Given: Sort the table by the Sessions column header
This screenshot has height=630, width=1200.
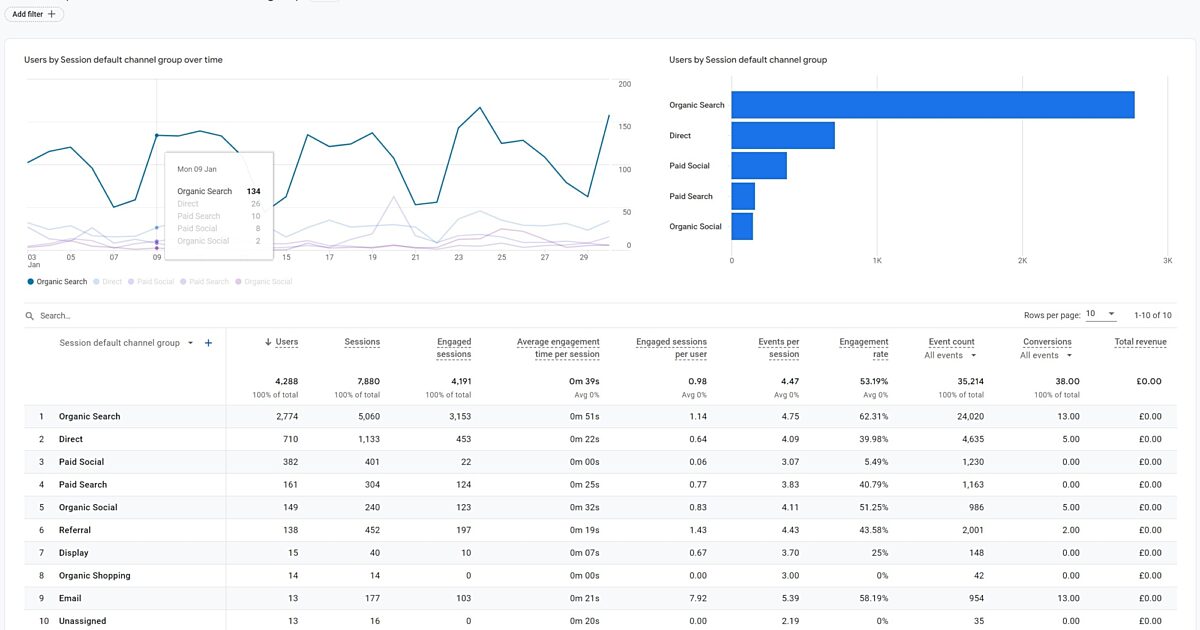Looking at the screenshot, I should 362,341.
